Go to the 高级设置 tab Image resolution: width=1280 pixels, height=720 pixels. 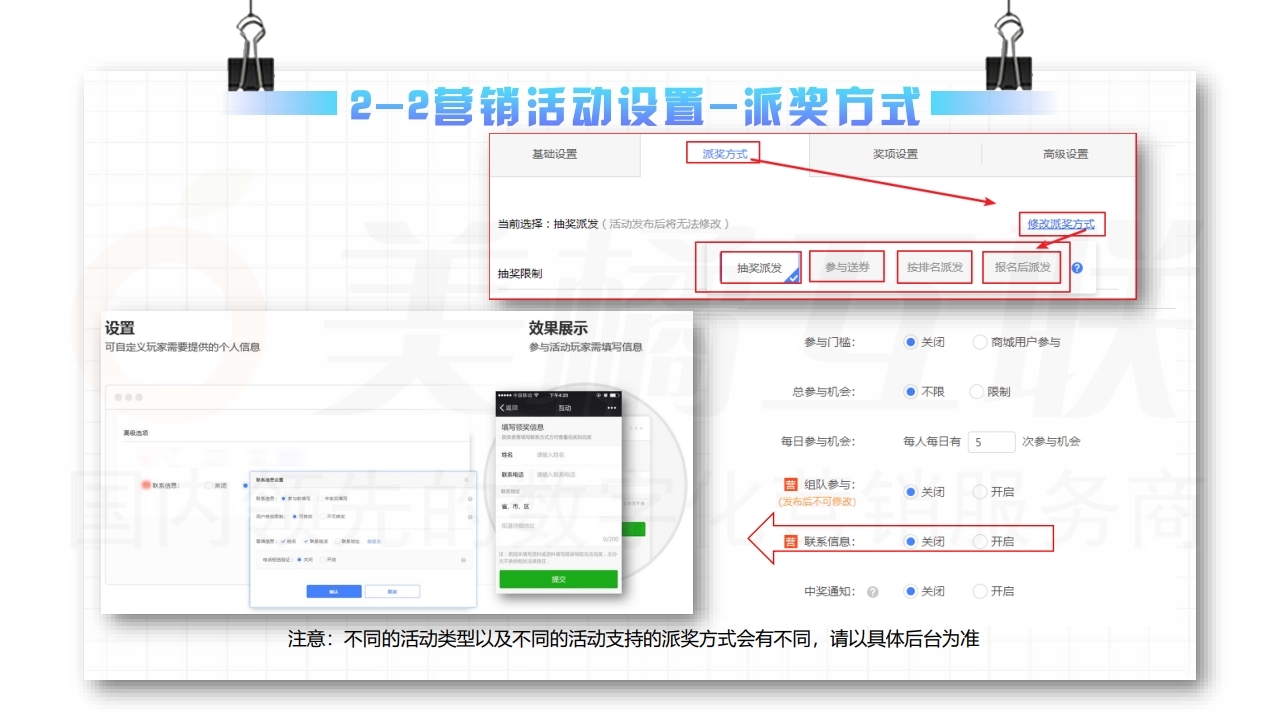click(x=1065, y=154)
